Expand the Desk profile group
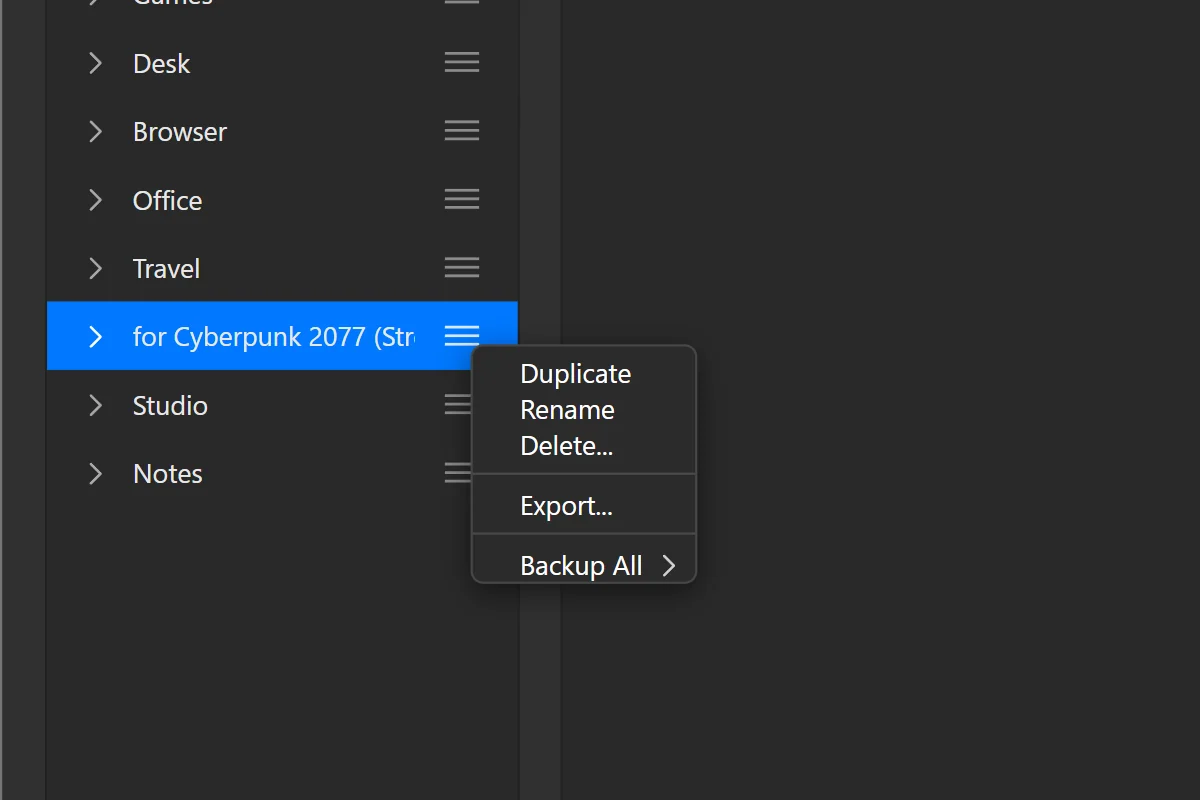Image resolution: width=1200 pixels, height=800 pixels. pyautogui.click(x=96, y=63)
